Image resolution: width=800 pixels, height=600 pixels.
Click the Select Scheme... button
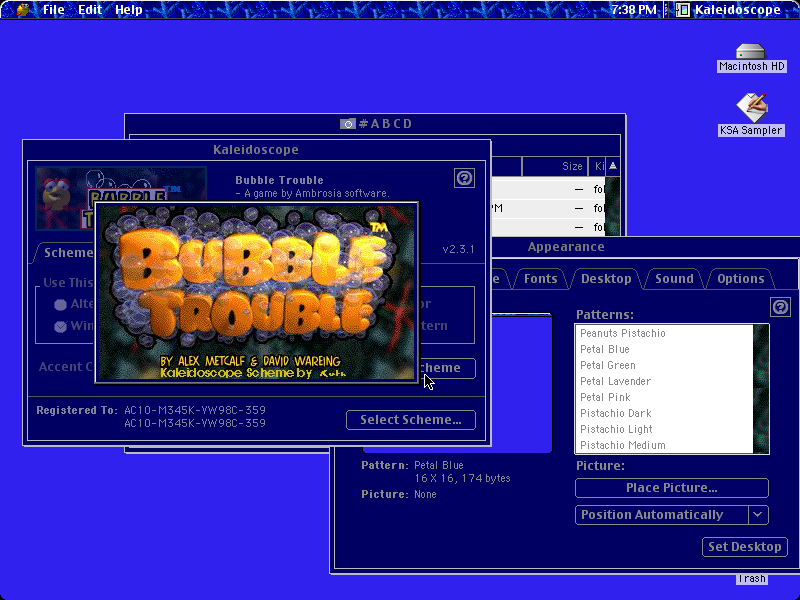pyautogui.click(x=411, y=420)
